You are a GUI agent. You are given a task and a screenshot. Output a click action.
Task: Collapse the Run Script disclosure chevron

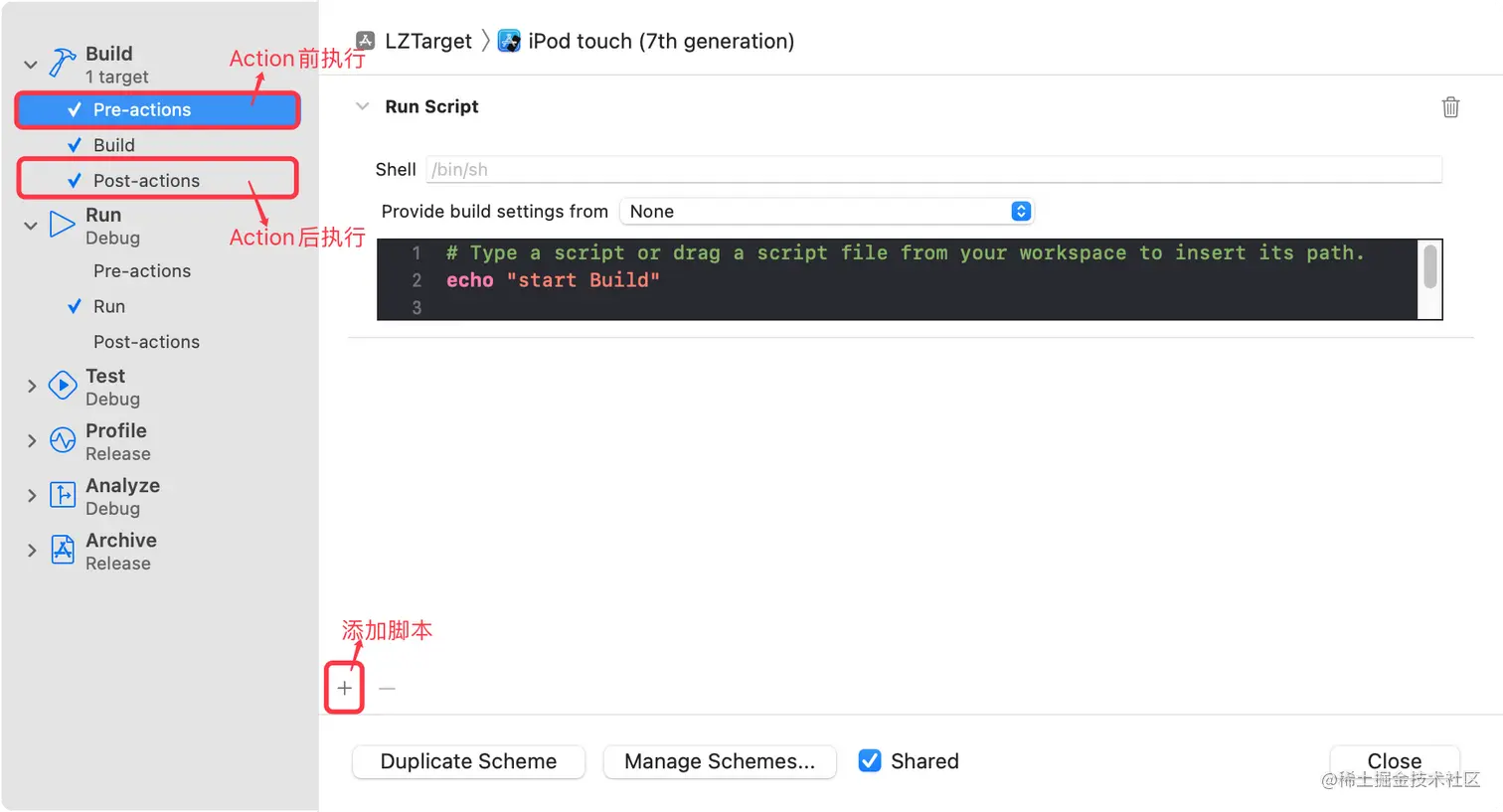pyautogui.click(x=363, y=106)
